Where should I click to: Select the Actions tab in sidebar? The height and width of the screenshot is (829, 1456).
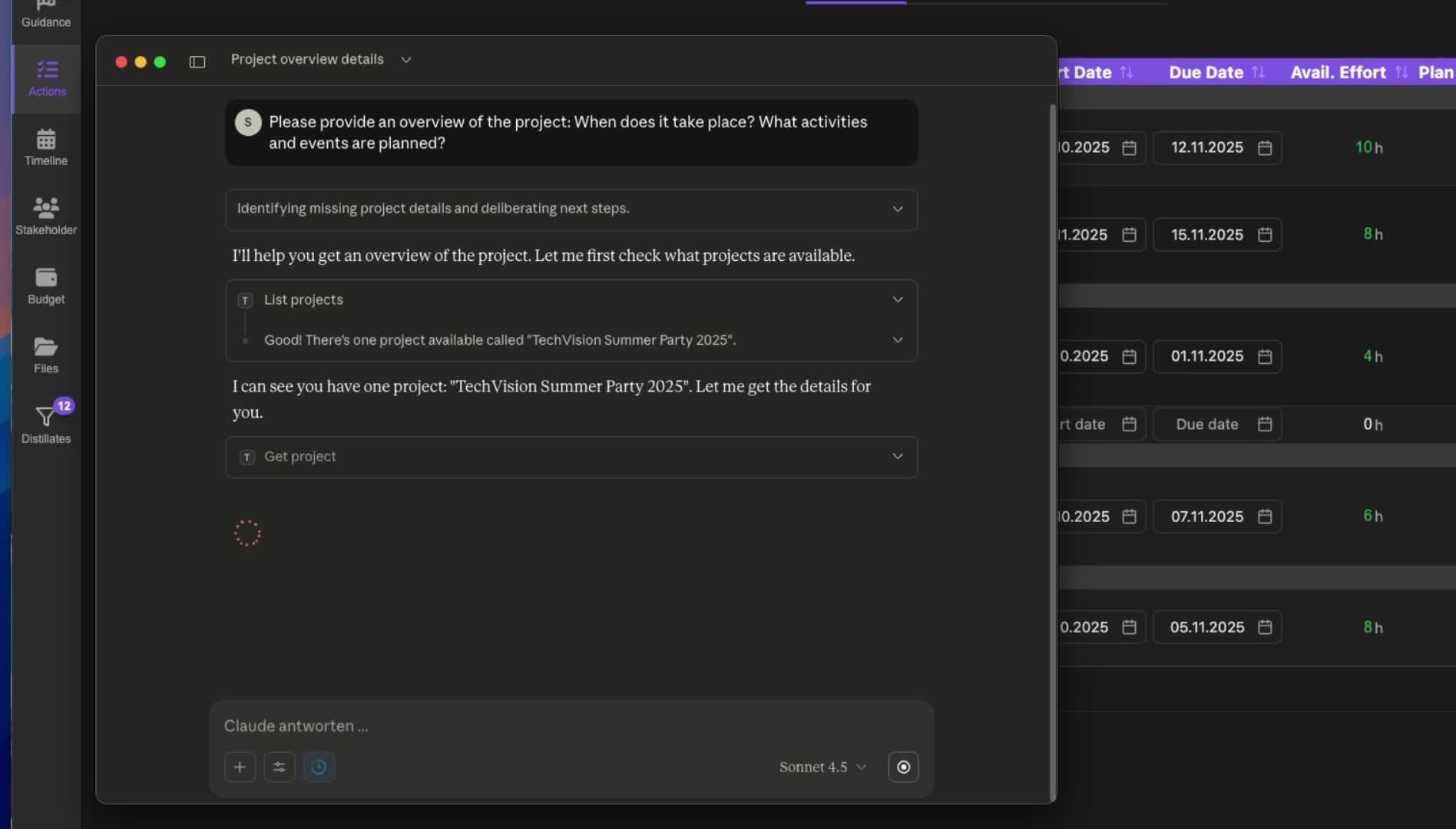tap(47, 78)
